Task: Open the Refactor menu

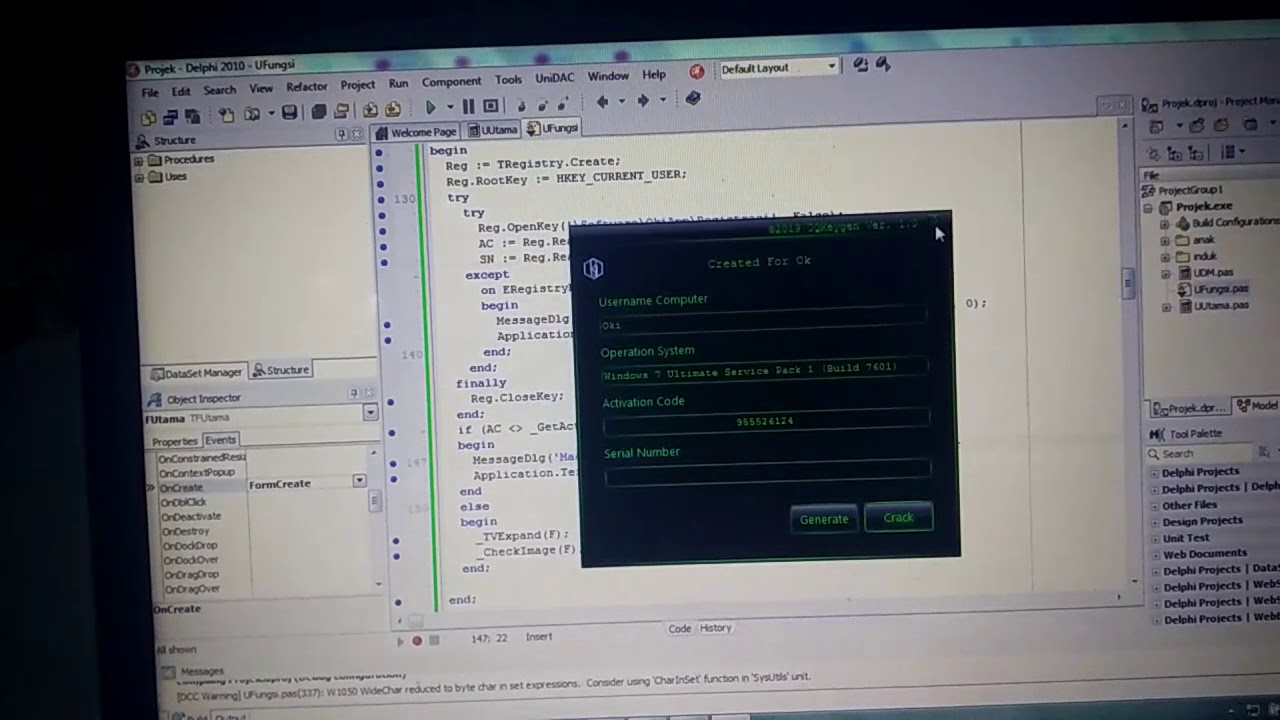Action: [307, 87]
